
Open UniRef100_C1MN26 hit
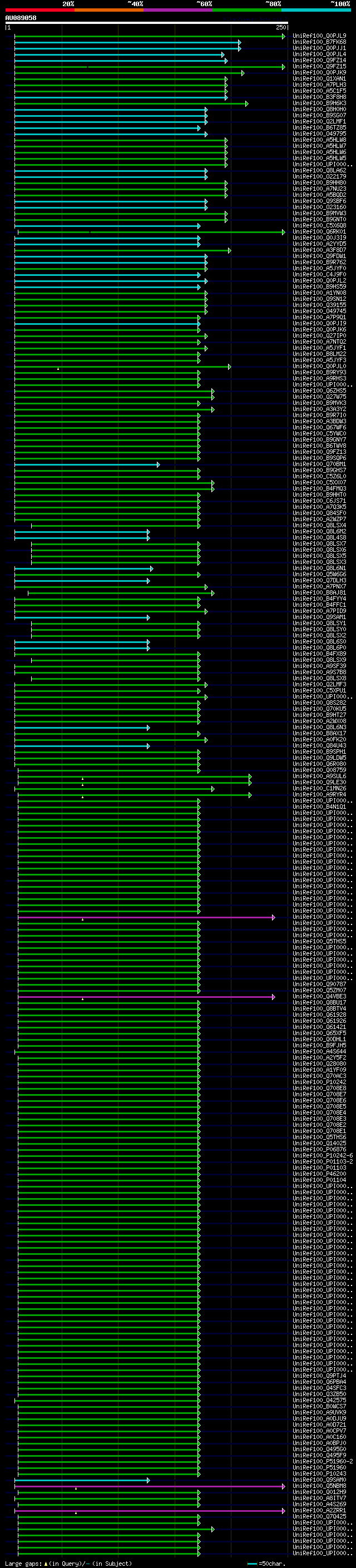319,788
